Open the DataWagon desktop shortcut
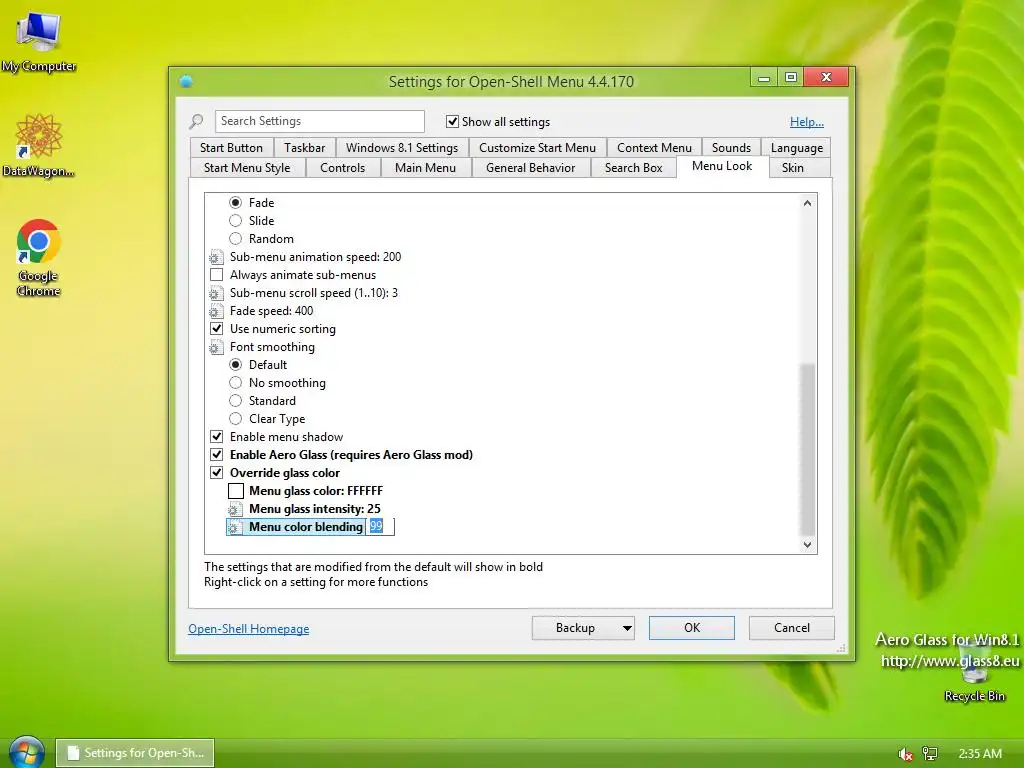Viewport: 1024px width, 768px height. (x=39, y=145)
